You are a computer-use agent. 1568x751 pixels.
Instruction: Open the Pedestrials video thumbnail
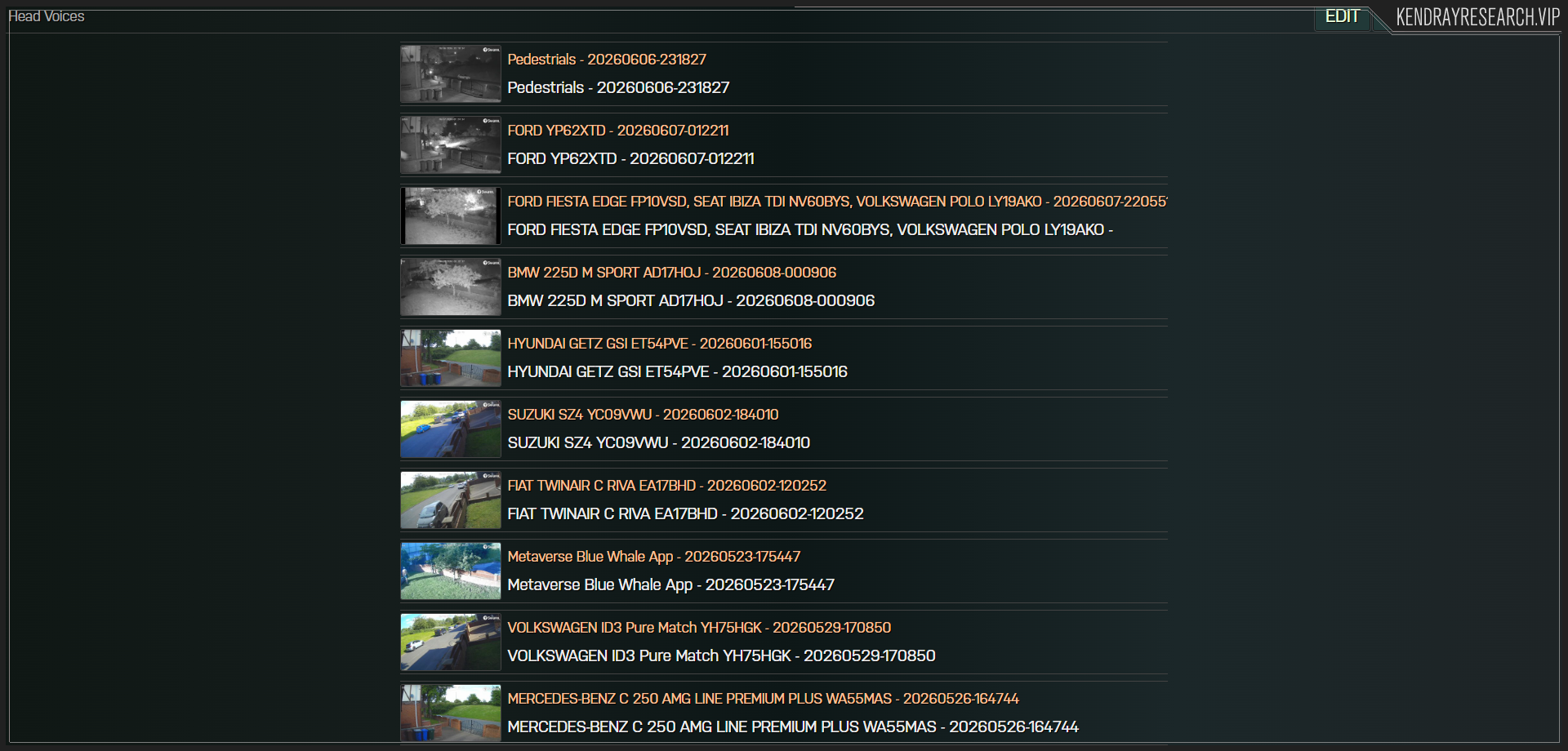coord(451,73)
